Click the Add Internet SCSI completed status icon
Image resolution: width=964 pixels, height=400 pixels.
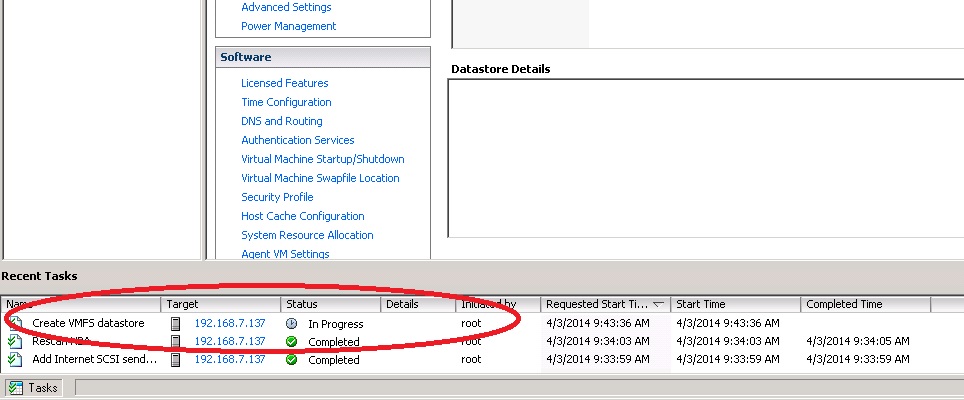(x=291, y=359)
